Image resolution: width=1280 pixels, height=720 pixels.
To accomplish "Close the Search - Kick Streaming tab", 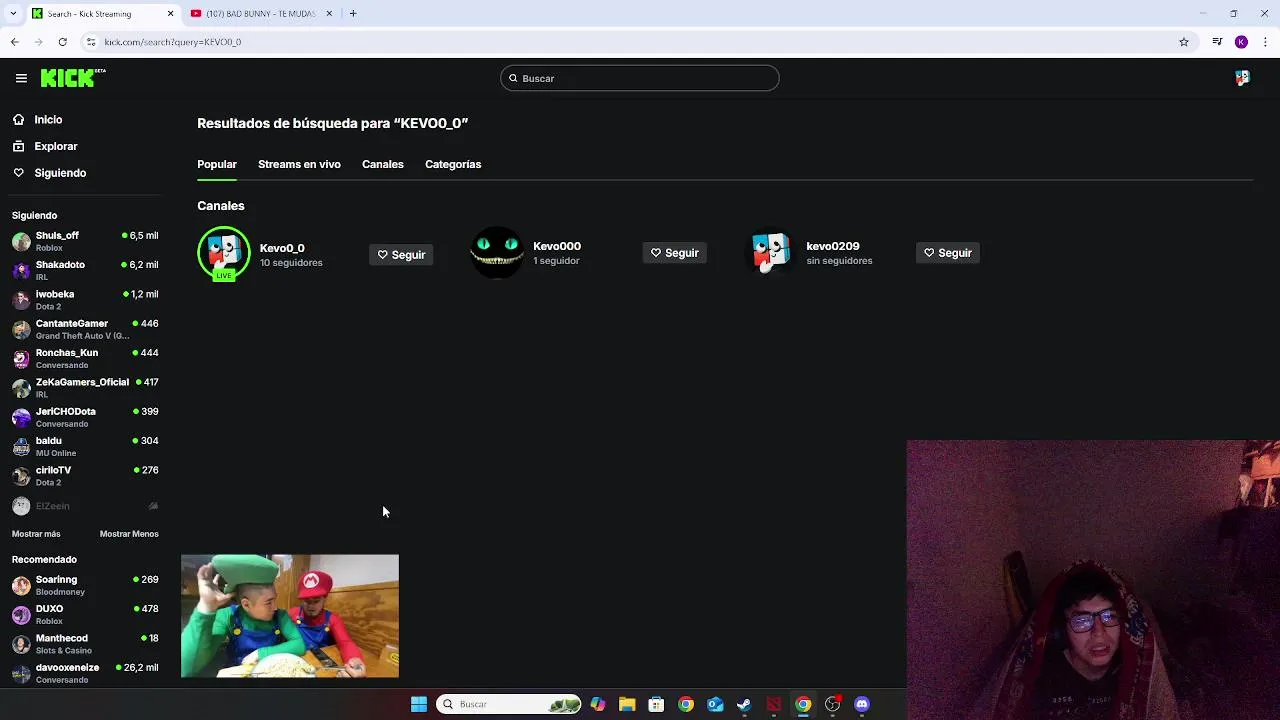I will point(170,14).
